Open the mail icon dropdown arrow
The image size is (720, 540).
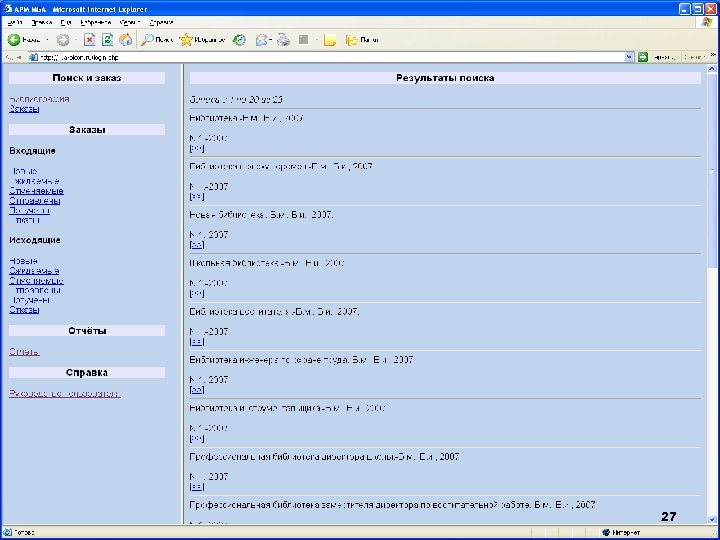(270, 40)
